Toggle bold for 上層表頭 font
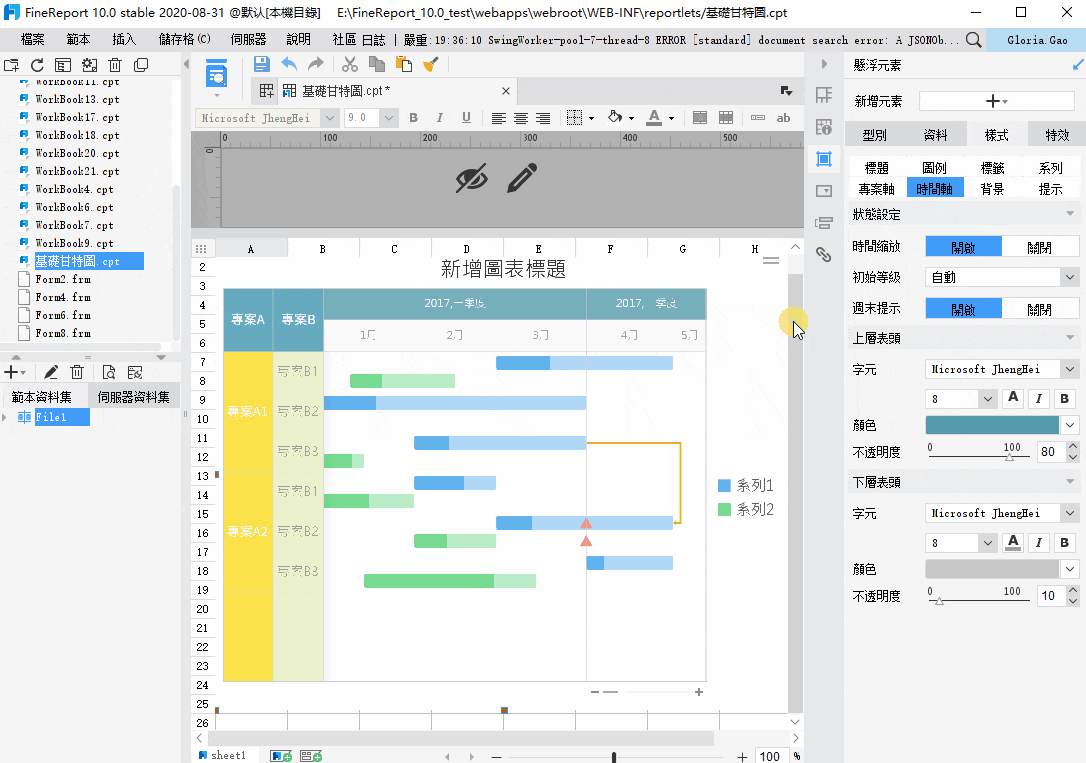Viewport: 1086px width, 763px height. (1065, 398)
